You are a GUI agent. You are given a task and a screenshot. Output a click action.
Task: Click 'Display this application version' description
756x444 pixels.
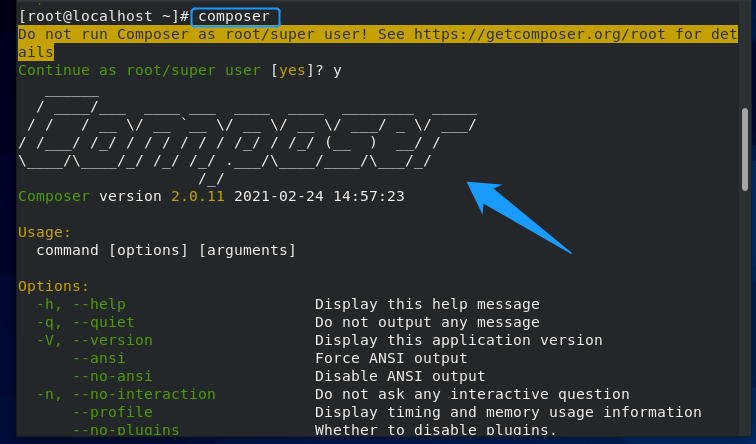459,340
